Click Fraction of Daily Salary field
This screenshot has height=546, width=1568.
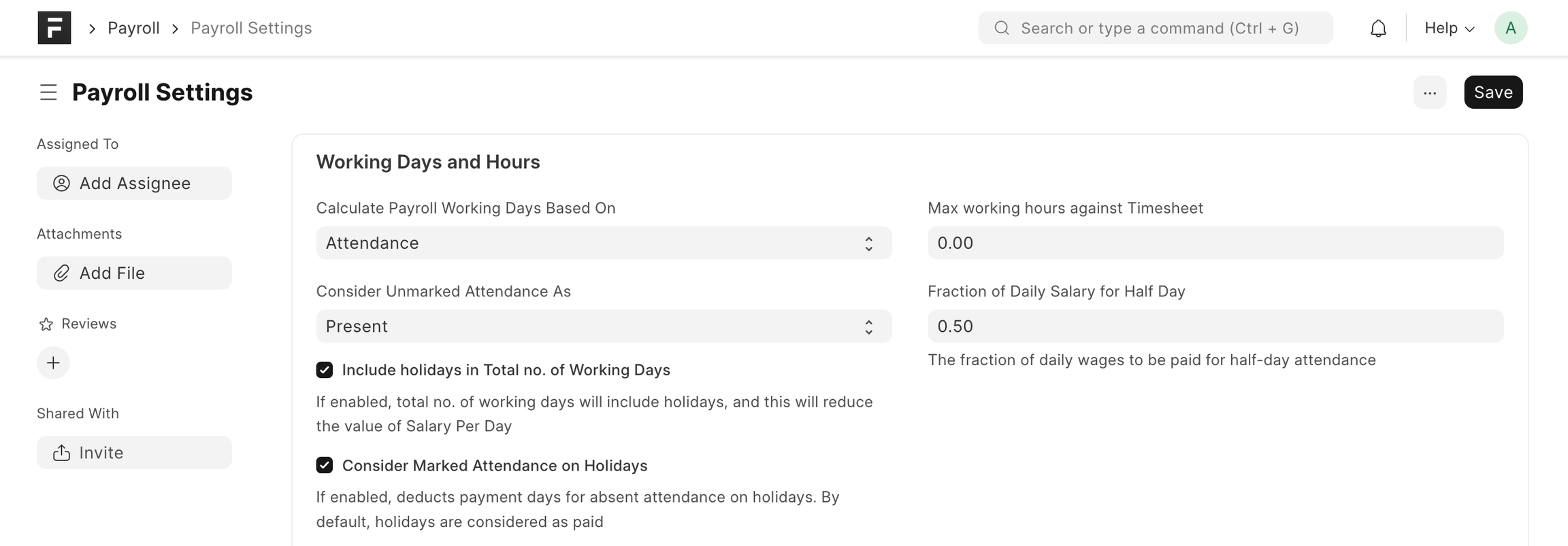click(1215, 326)
